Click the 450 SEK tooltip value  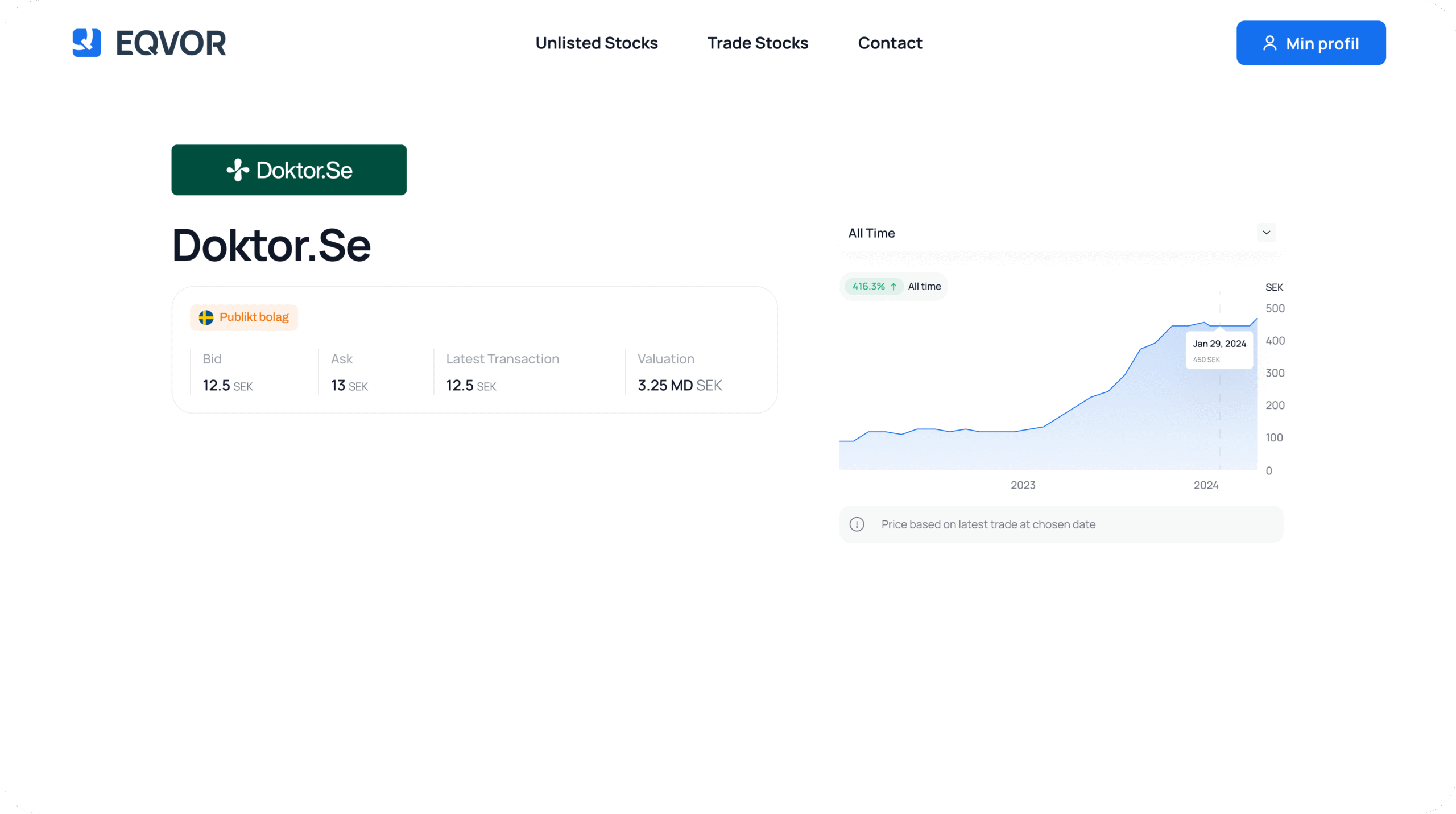[1206, 360]
